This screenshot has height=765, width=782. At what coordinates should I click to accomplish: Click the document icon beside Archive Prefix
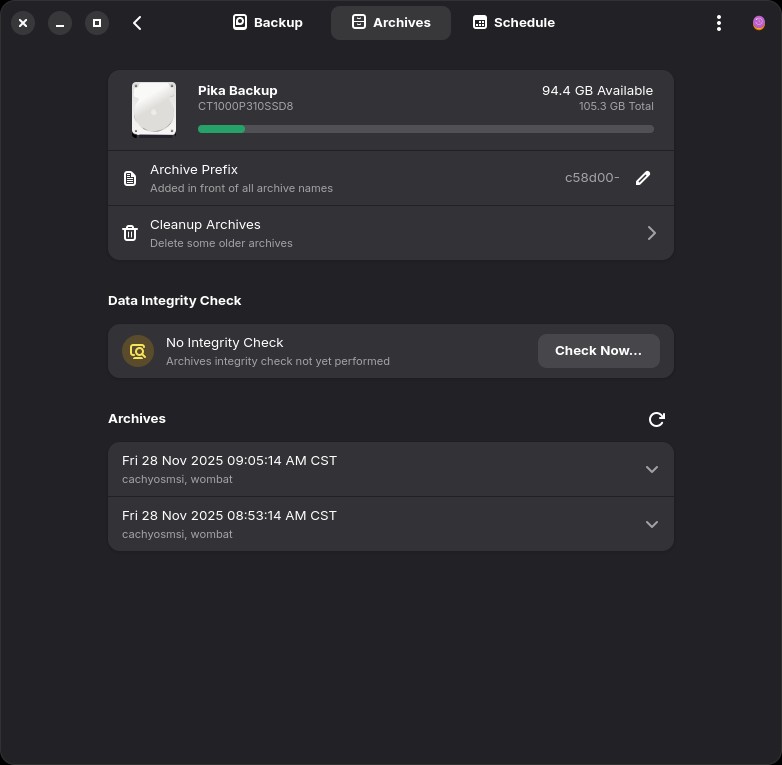[x=130, y=178]
